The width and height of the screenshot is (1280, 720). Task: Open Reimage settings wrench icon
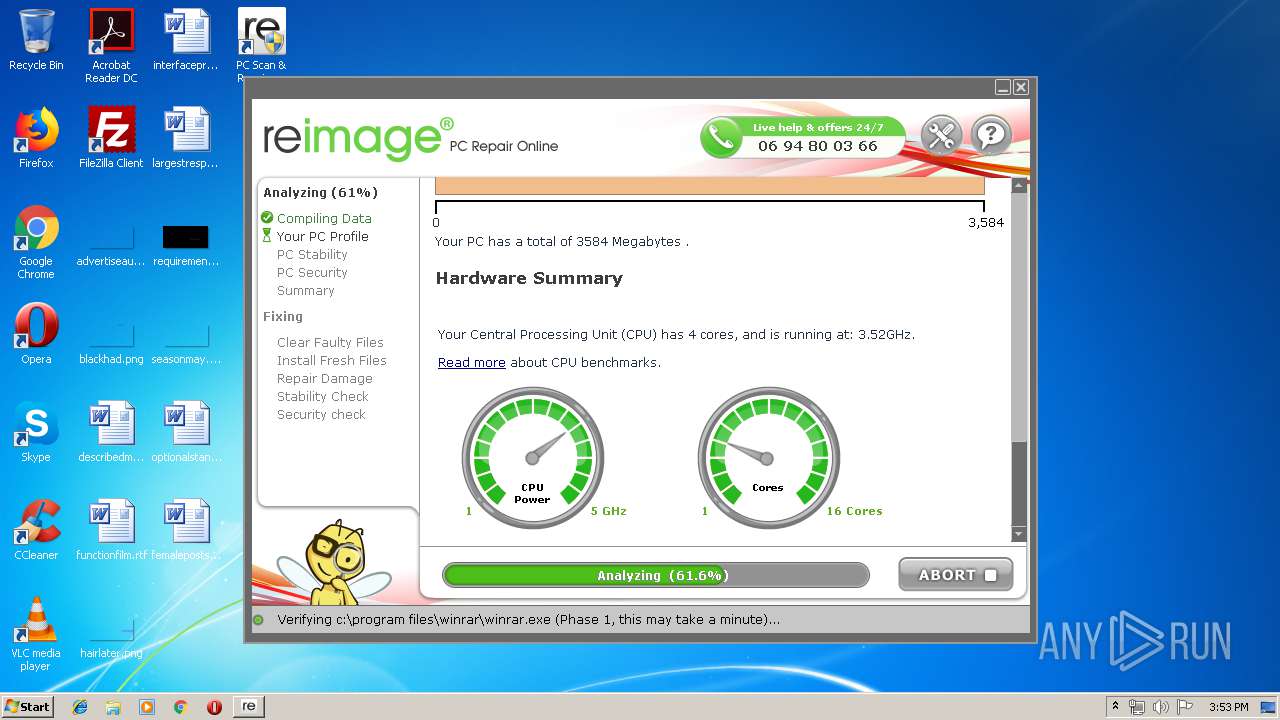coord(941,135)
